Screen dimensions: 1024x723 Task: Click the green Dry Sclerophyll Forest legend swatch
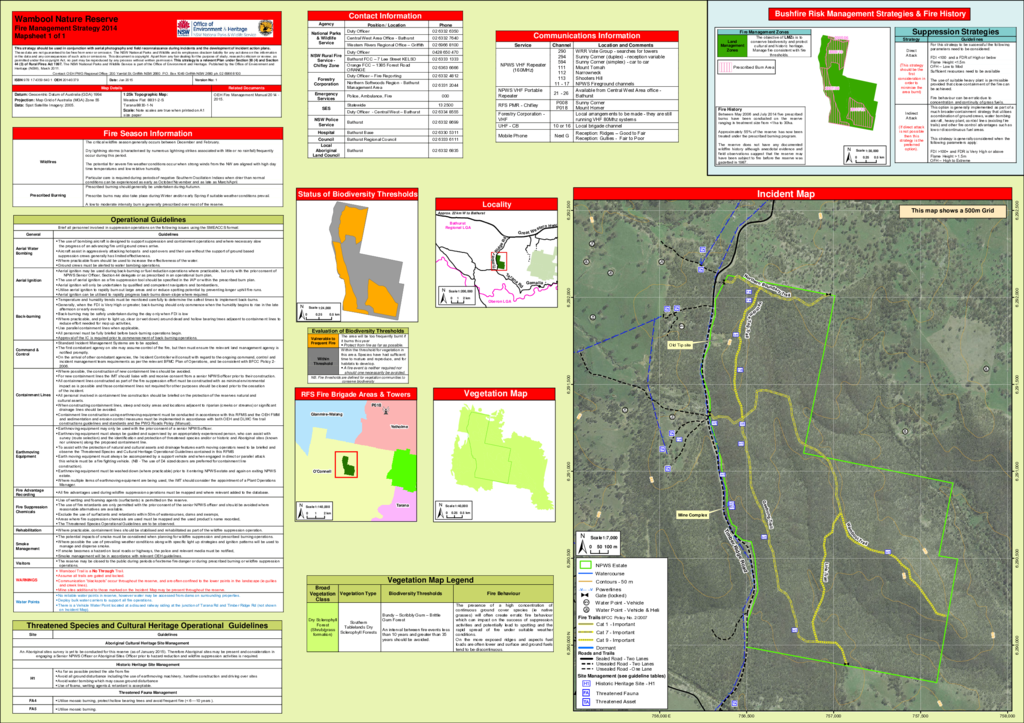pos(323,626)
